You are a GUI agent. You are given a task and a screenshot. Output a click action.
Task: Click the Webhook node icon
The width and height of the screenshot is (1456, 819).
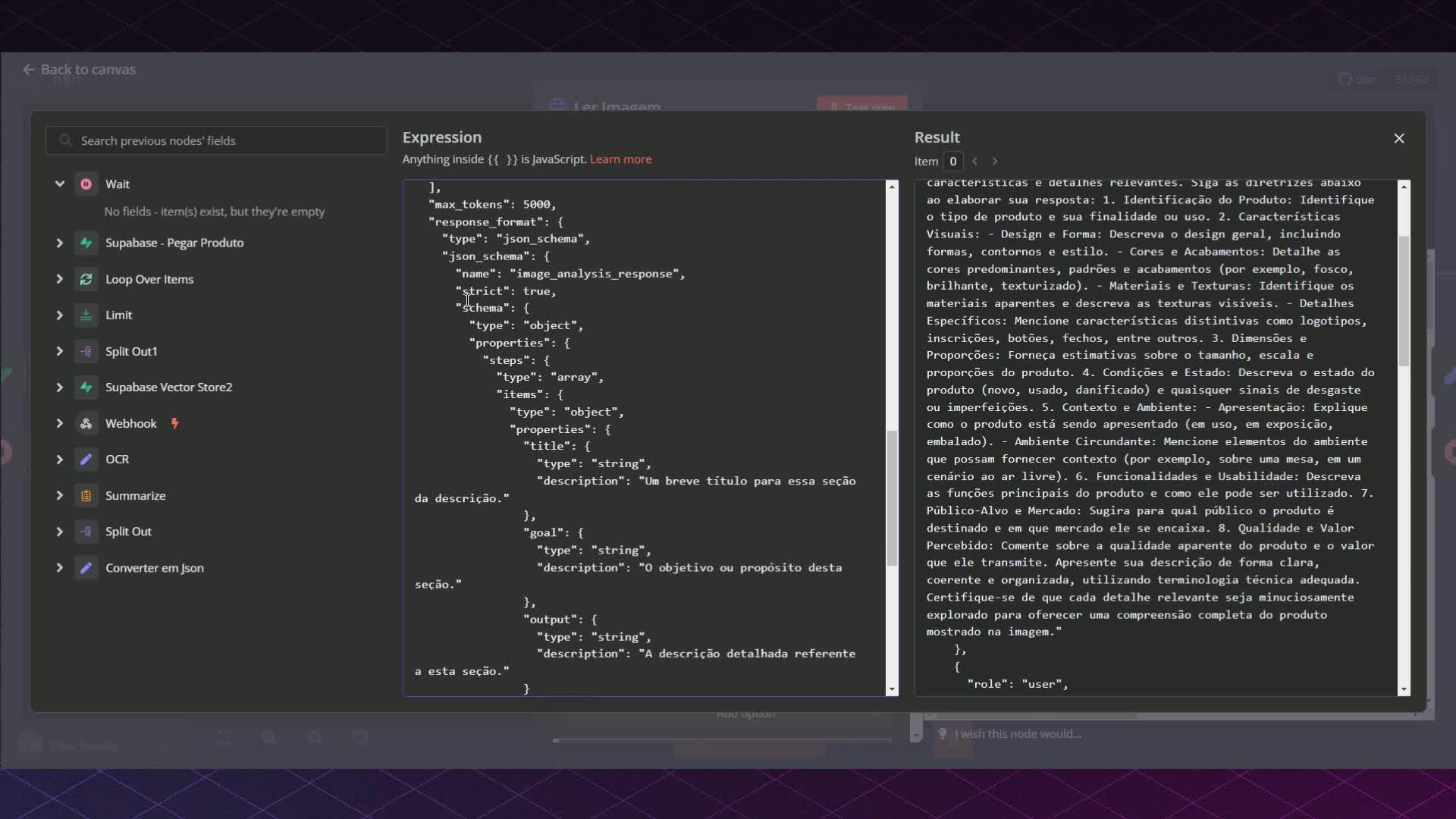86,423
